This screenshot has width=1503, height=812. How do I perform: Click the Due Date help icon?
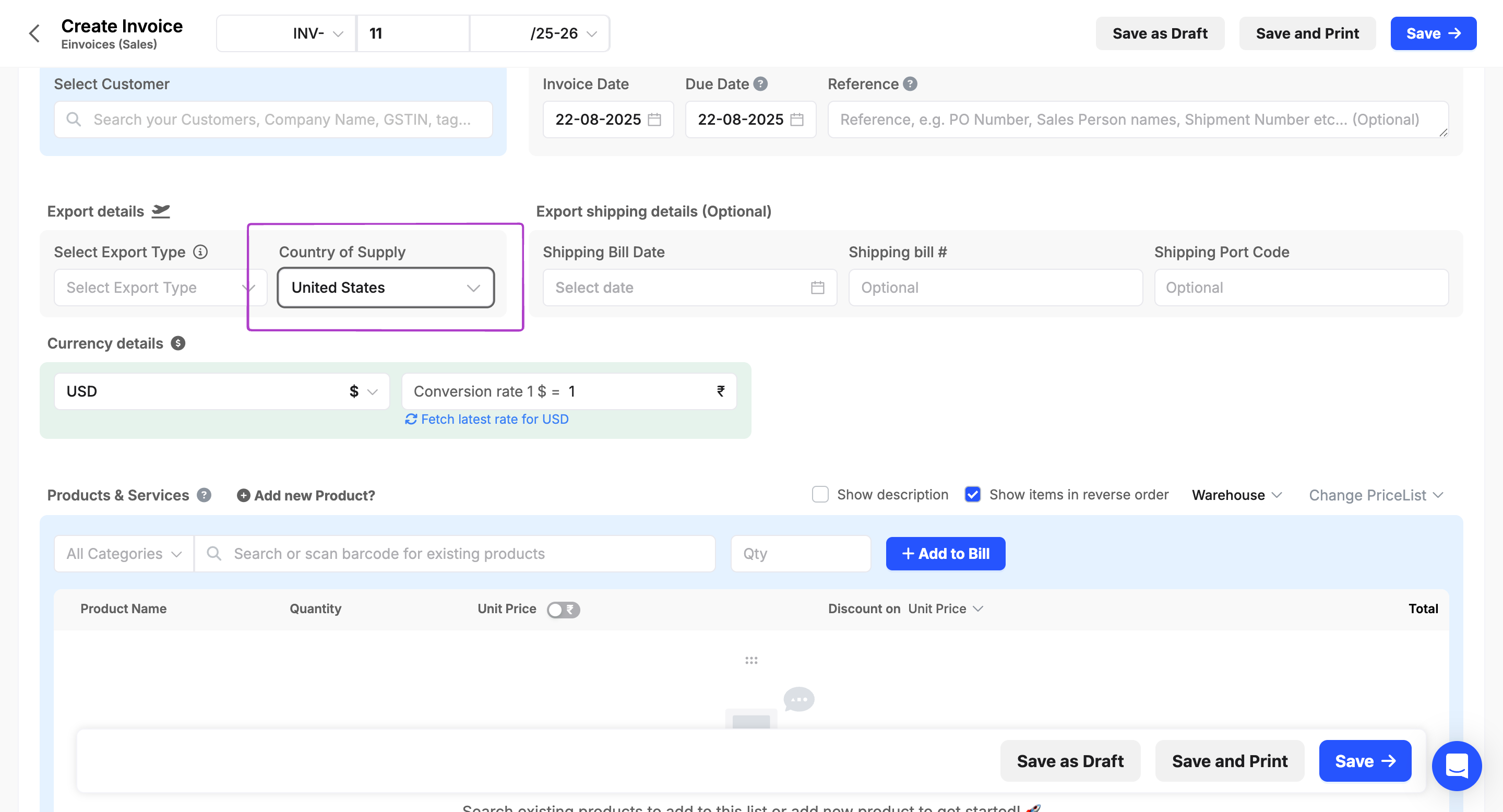point(760,84)
